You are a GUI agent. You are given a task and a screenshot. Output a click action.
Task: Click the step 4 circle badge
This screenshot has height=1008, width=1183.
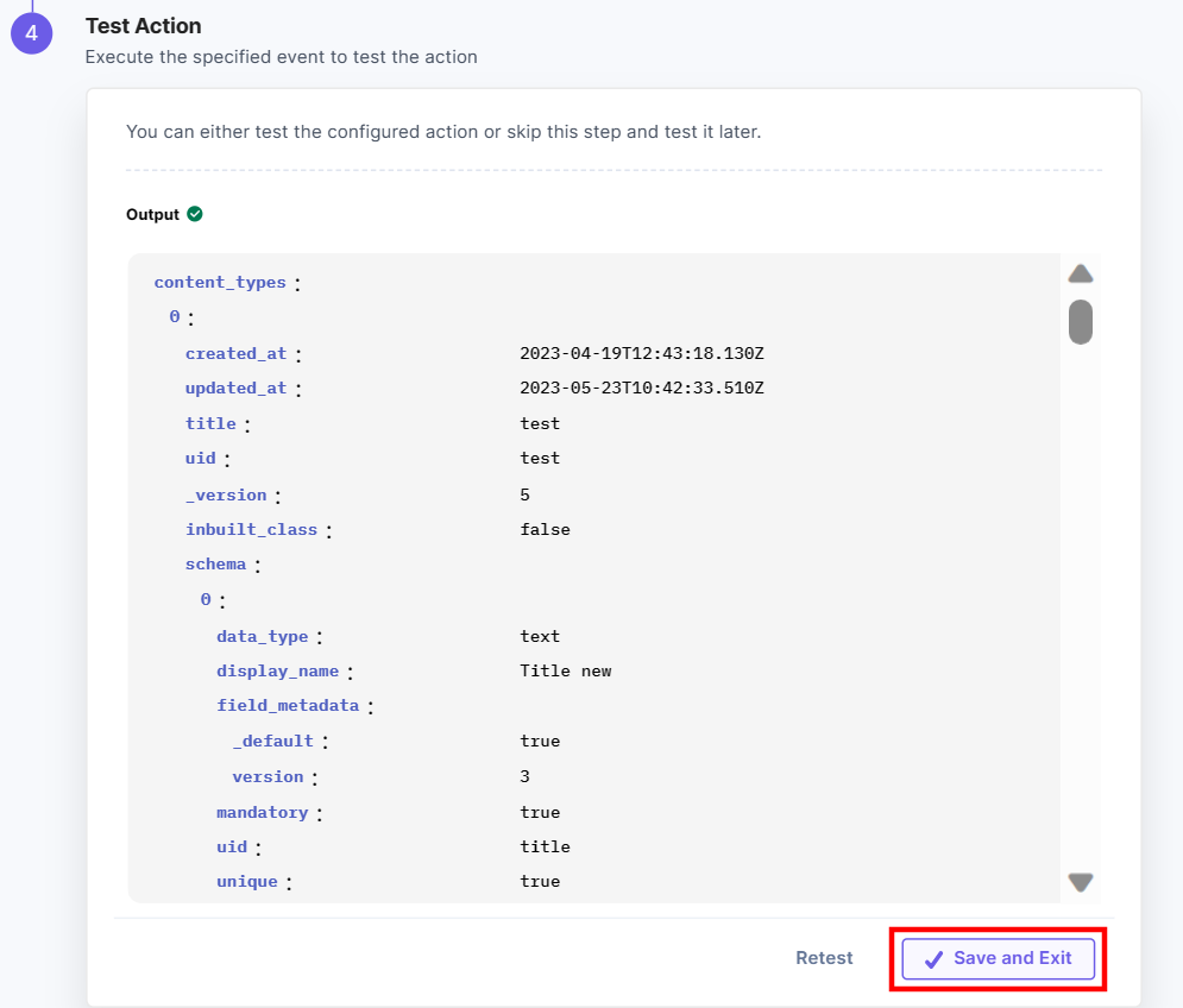[32, 33]
